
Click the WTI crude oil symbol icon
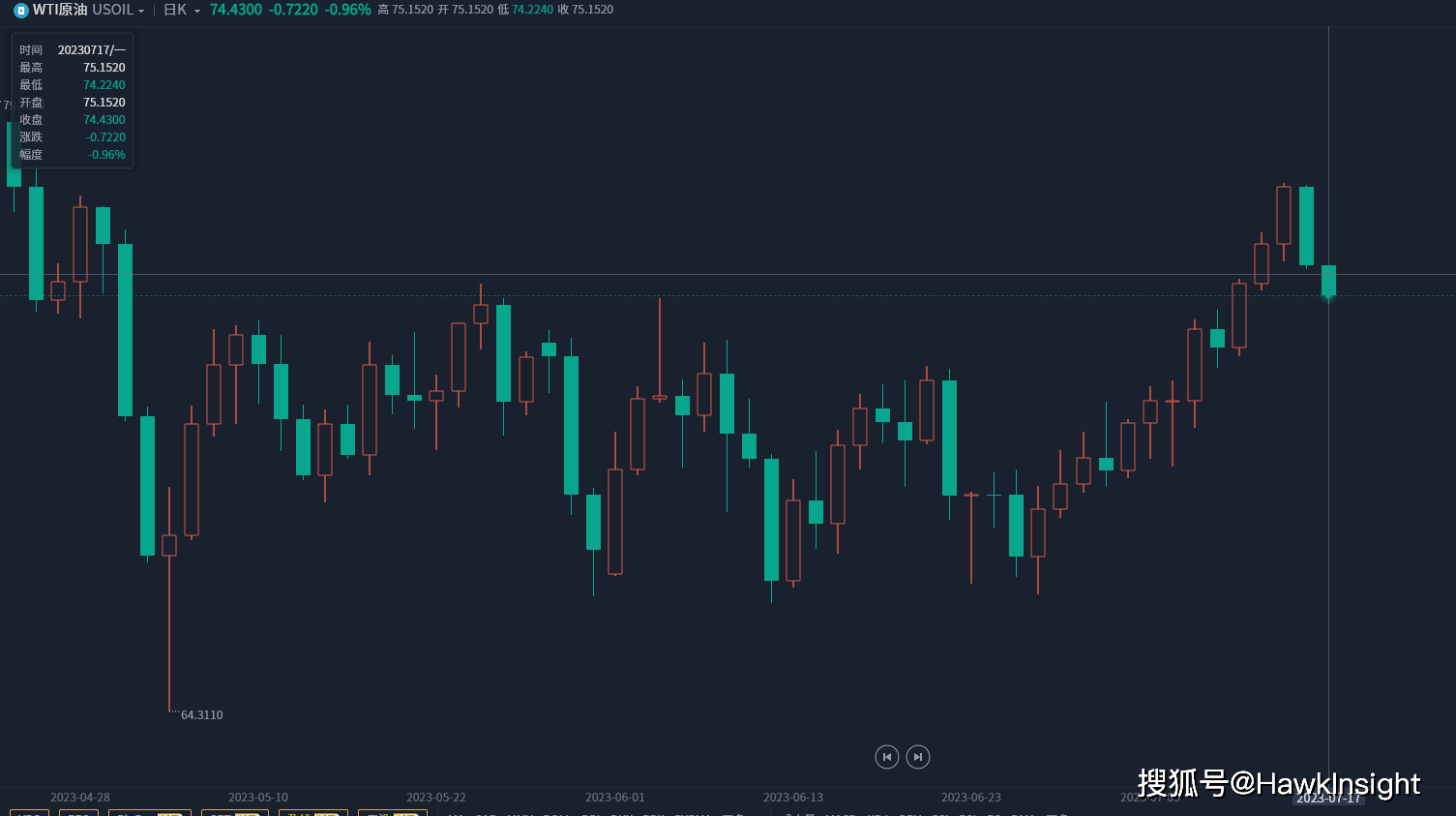point(20,11)
